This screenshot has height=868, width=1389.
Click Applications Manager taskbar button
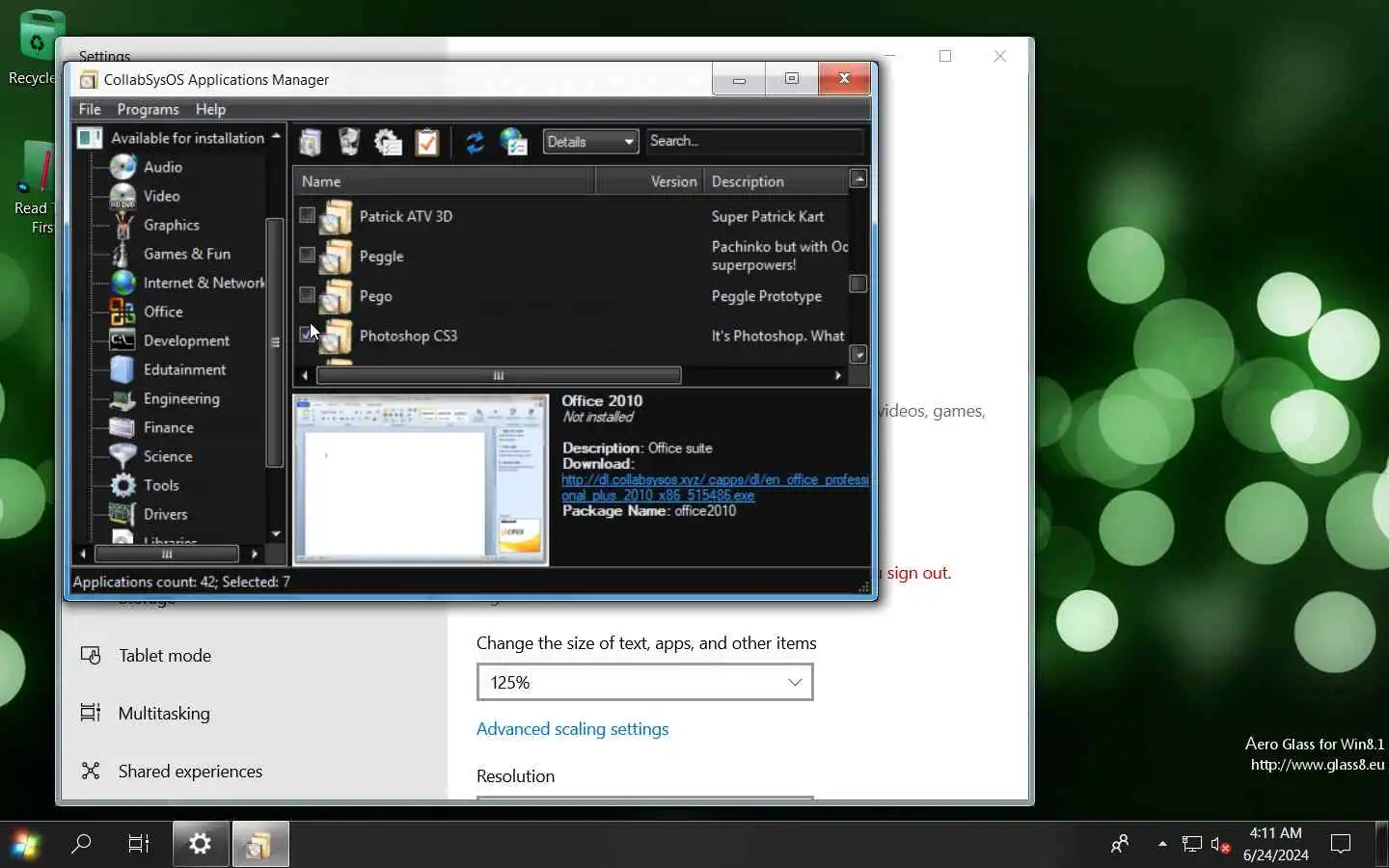click(x=259, y=844)
